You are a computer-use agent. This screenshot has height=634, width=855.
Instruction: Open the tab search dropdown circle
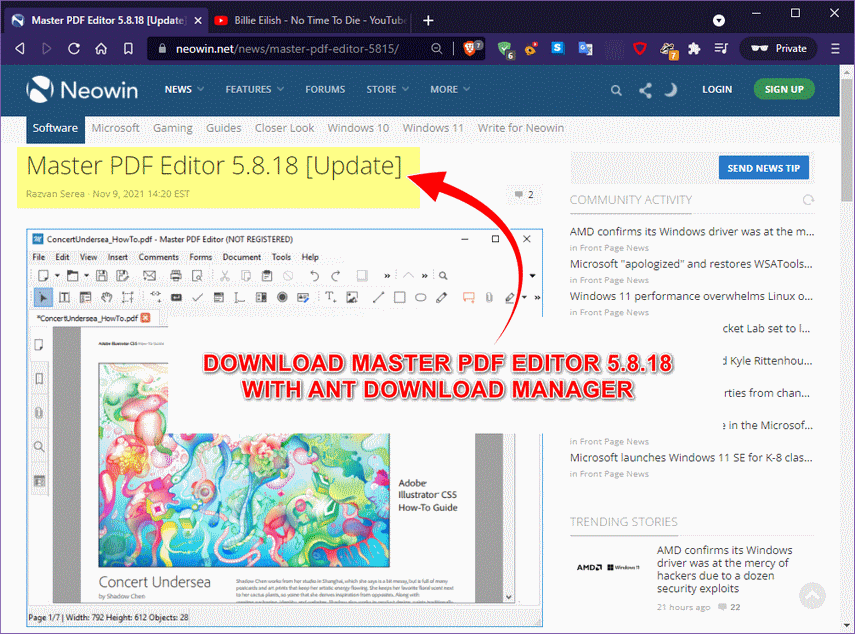point(719,20)
